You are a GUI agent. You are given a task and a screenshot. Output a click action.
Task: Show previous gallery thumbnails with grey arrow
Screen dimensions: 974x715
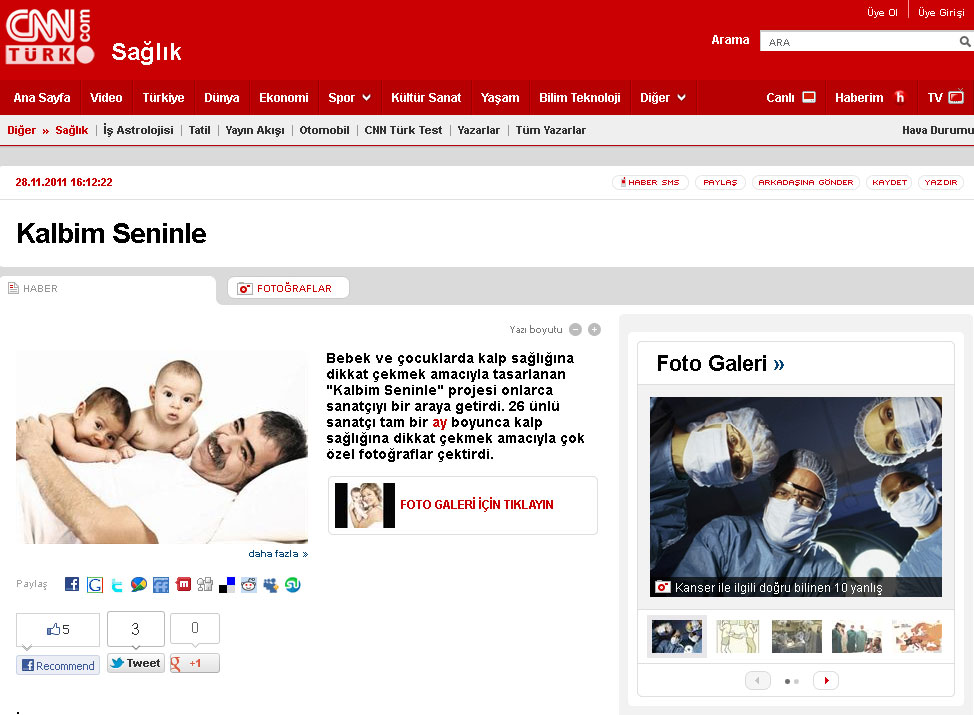(x=758, y=681)
